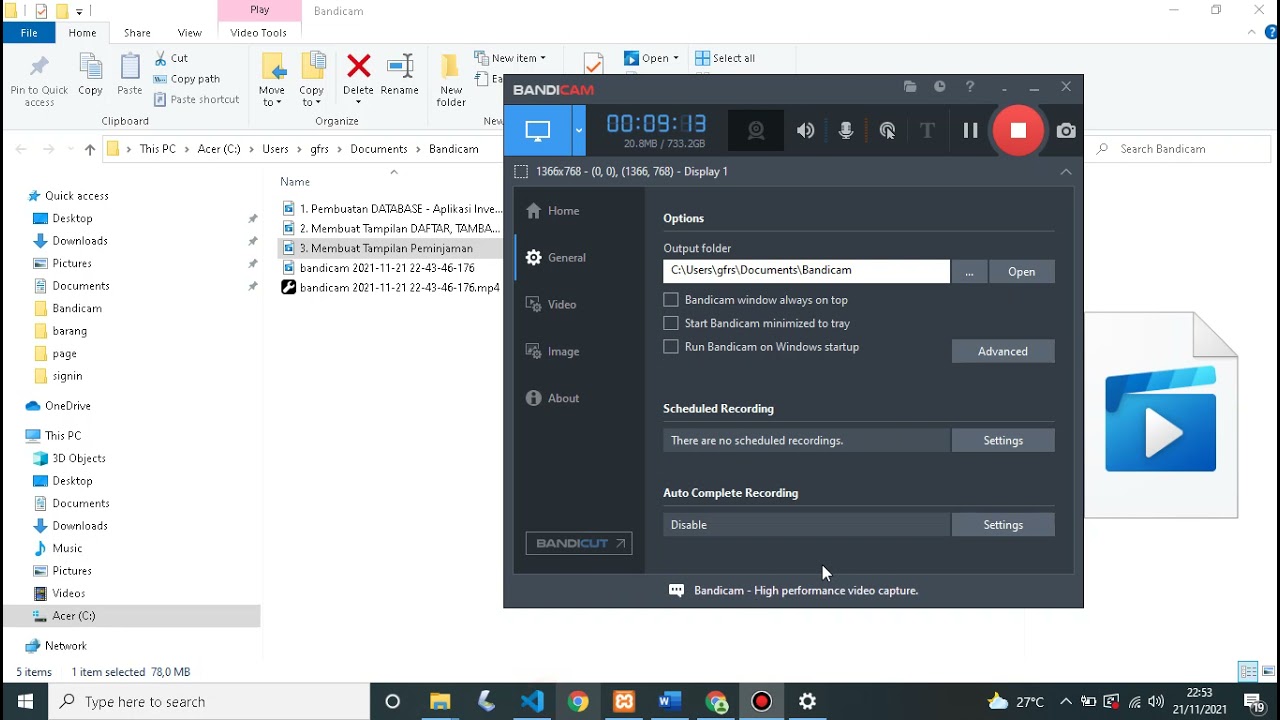This screenshot has width=1280, height=720.
Task: Click the Search Bandicam field
Action: point(1180,149)
